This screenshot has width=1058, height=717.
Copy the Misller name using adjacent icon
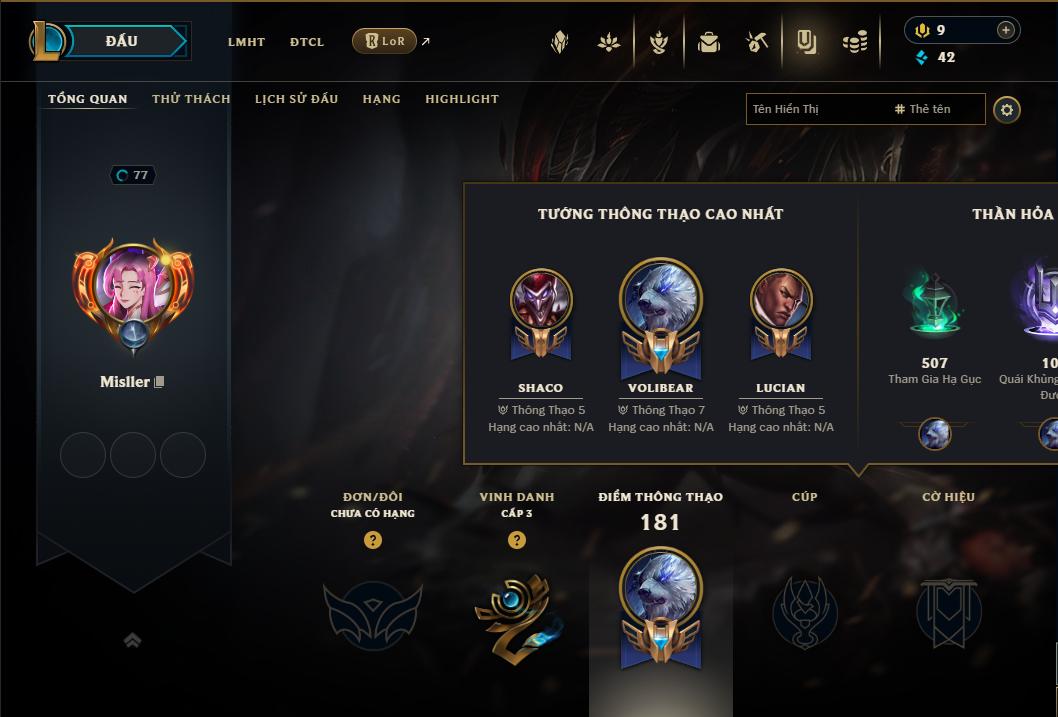159,382
